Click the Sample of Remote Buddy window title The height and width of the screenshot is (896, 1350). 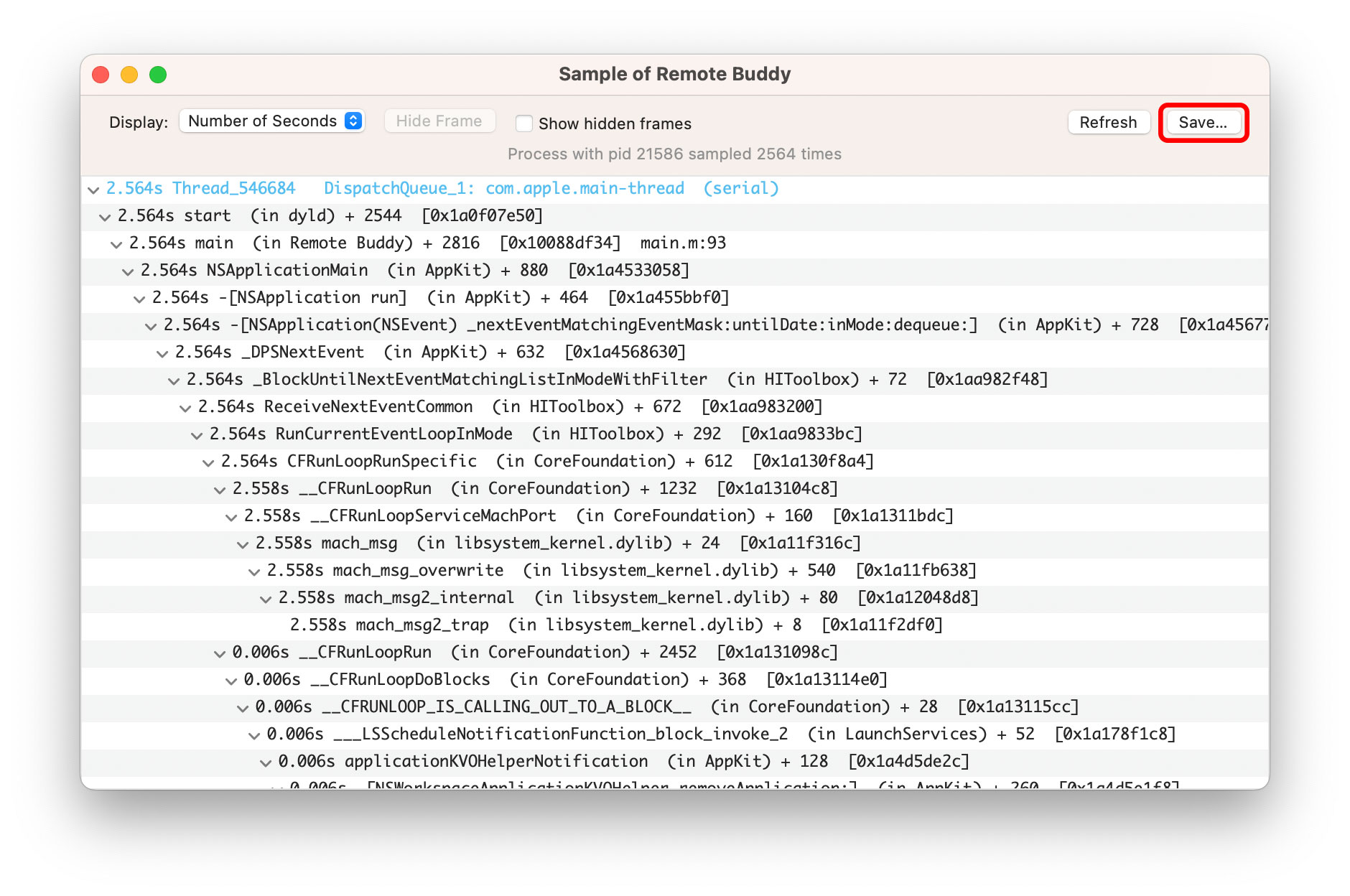click(x=675, y=74)
